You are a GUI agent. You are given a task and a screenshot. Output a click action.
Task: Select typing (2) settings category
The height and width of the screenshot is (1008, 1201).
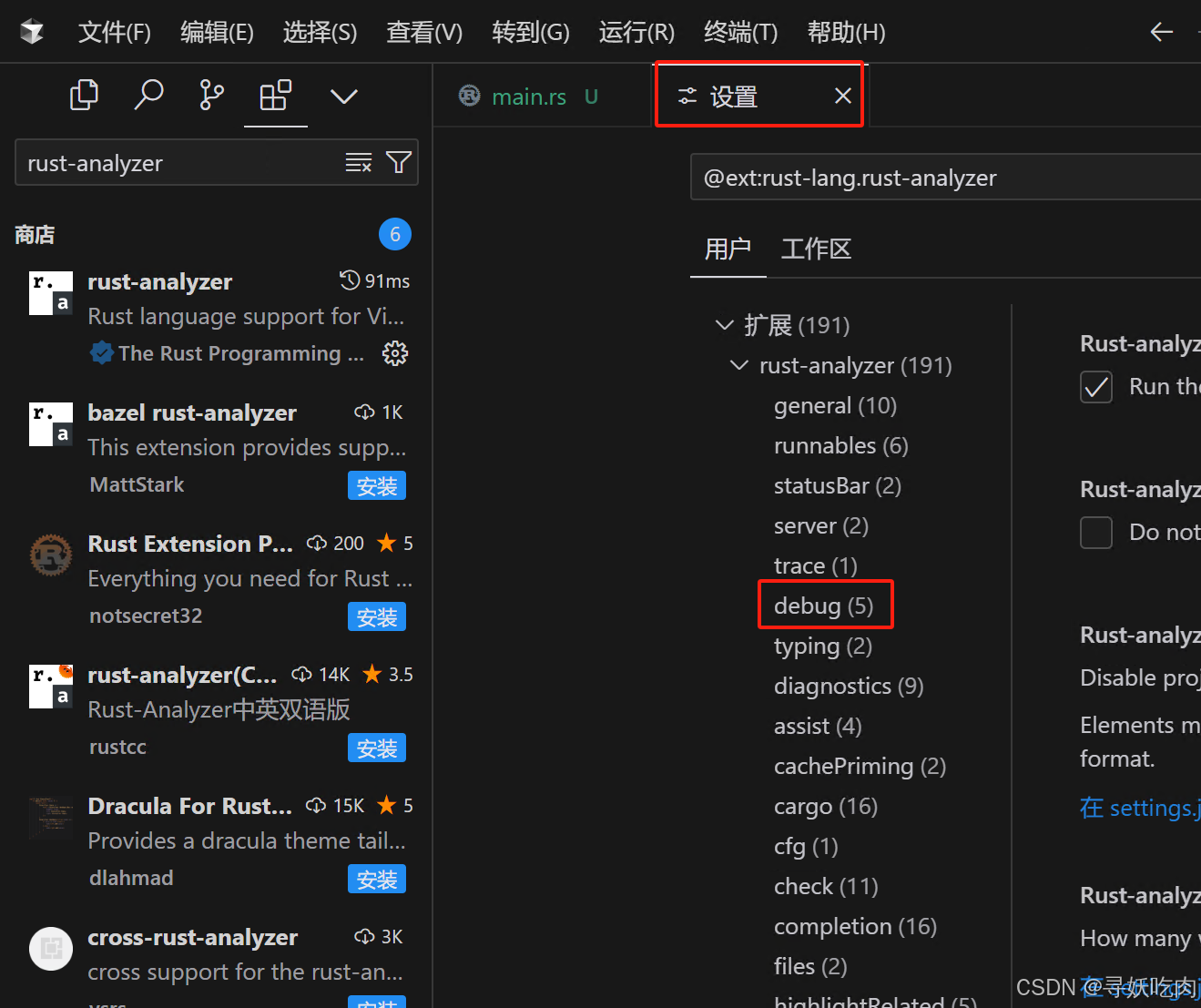pyautogui.click(x=822, y=646)
